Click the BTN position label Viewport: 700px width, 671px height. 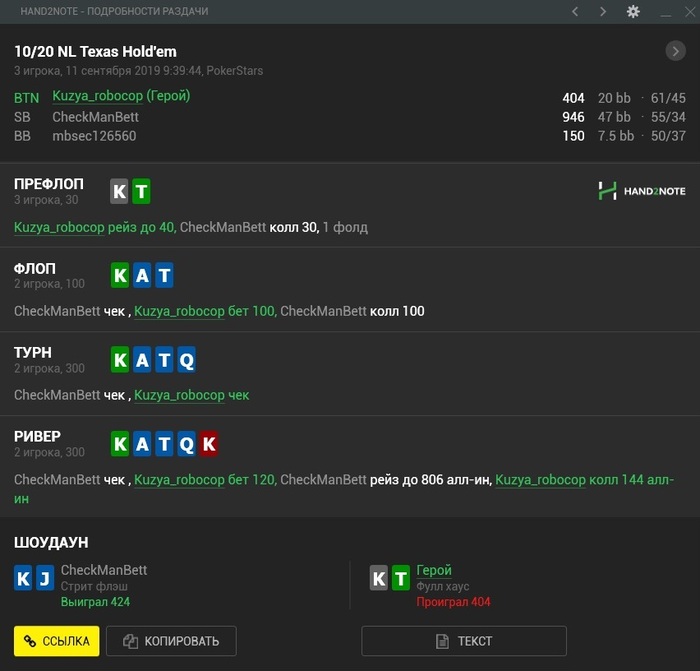pyautogui.click(x=26, y=98)
